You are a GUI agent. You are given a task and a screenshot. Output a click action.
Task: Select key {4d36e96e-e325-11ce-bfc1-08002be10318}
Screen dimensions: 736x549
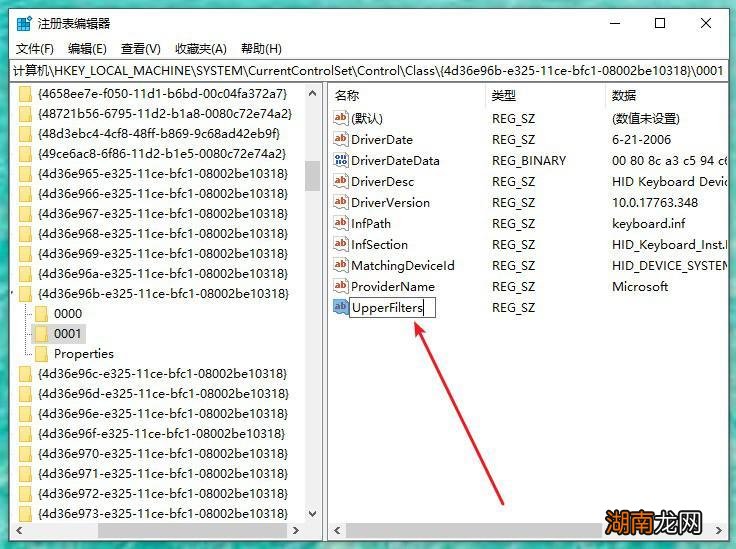tap(163, 414)
